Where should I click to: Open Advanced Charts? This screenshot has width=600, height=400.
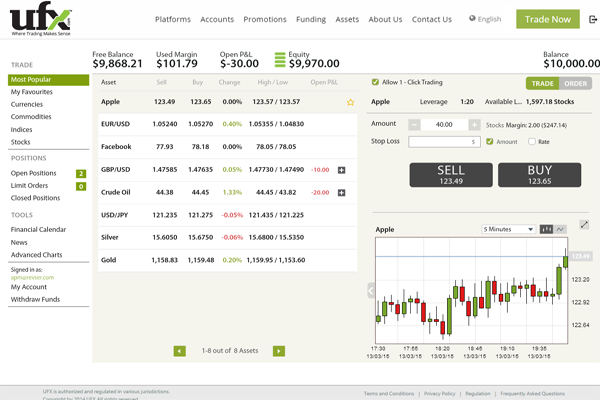point(36,255)
